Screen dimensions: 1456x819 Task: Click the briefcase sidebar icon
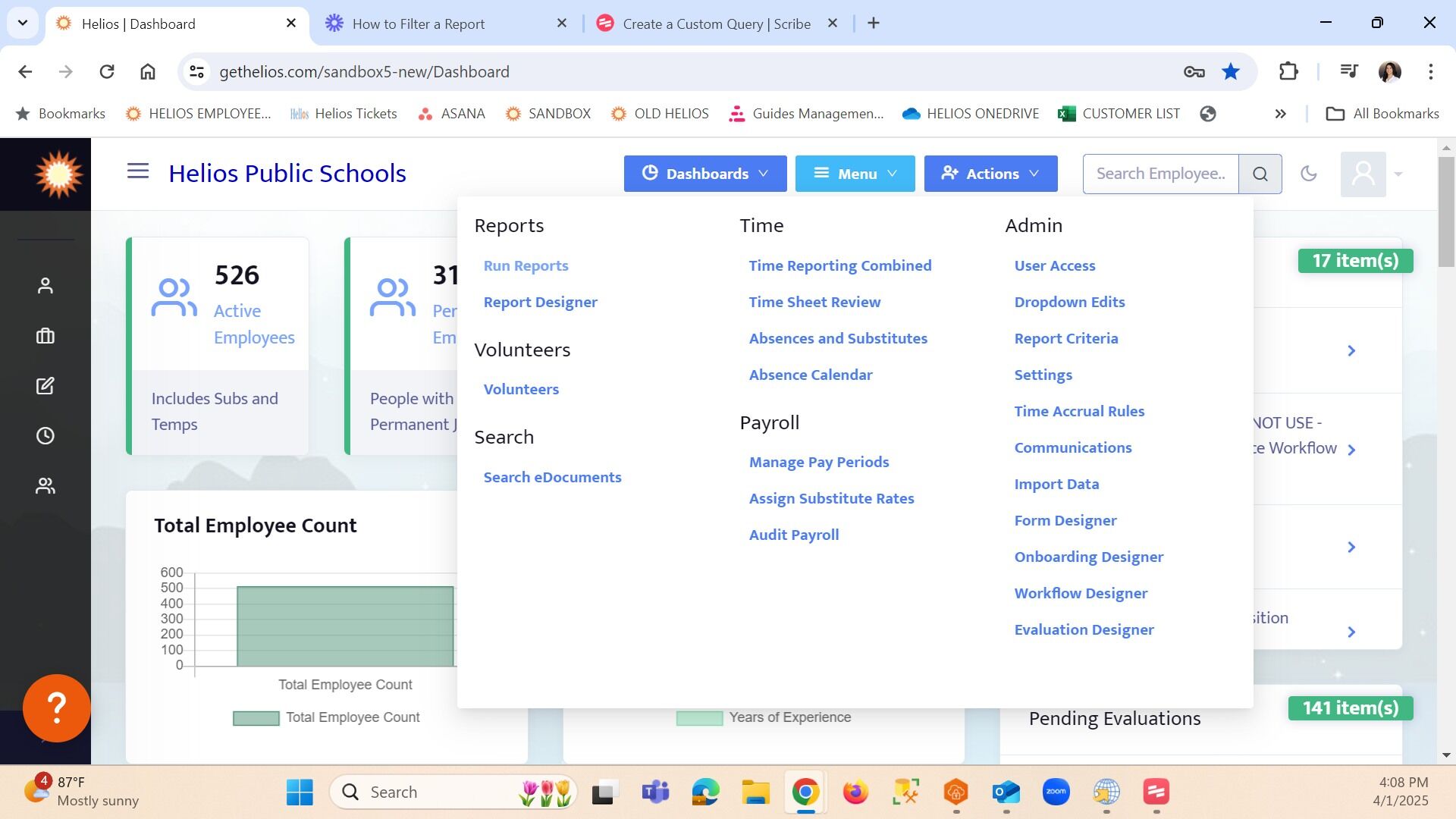[x=45, y=336]
